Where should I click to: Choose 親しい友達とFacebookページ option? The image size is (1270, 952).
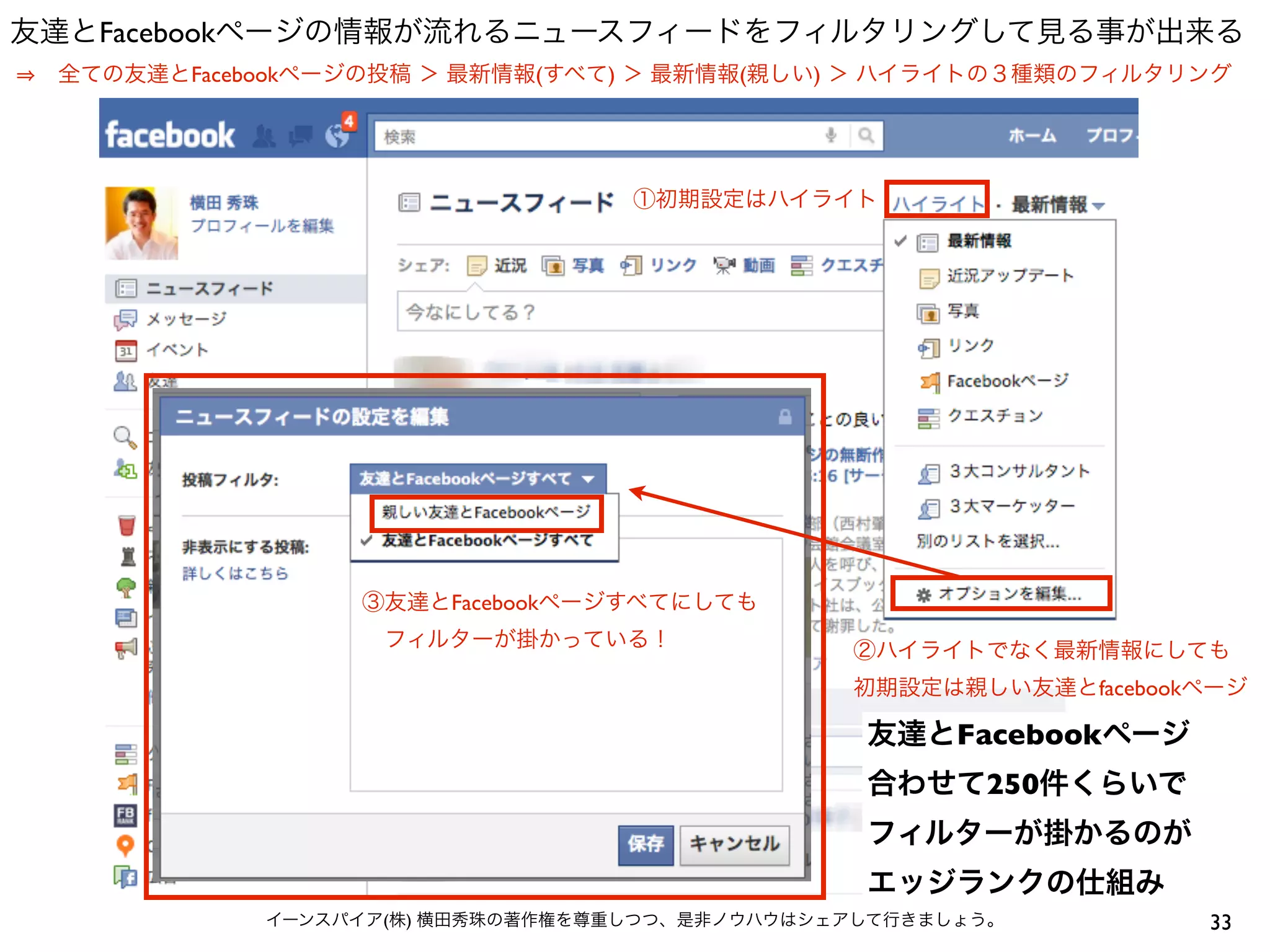[x=486, y=513]
